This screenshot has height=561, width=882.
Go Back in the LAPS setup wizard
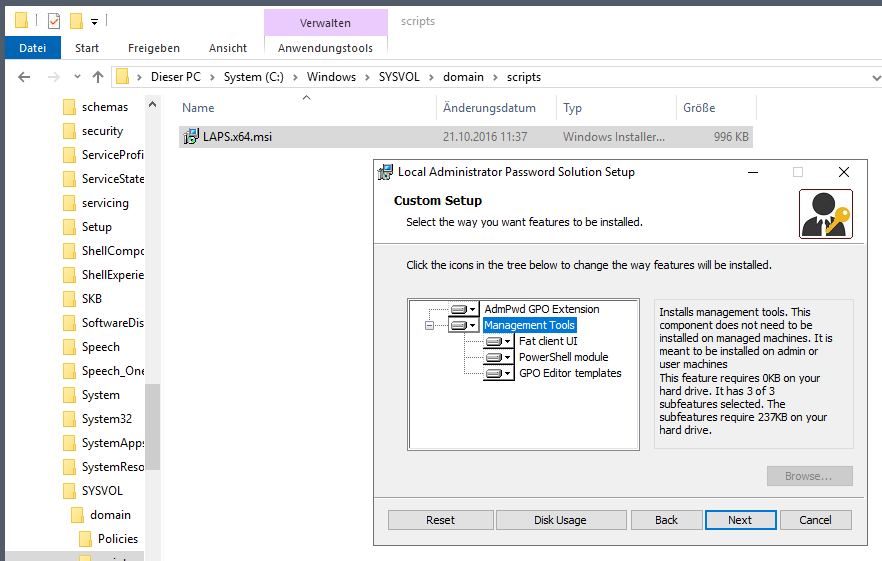point(667,520)
